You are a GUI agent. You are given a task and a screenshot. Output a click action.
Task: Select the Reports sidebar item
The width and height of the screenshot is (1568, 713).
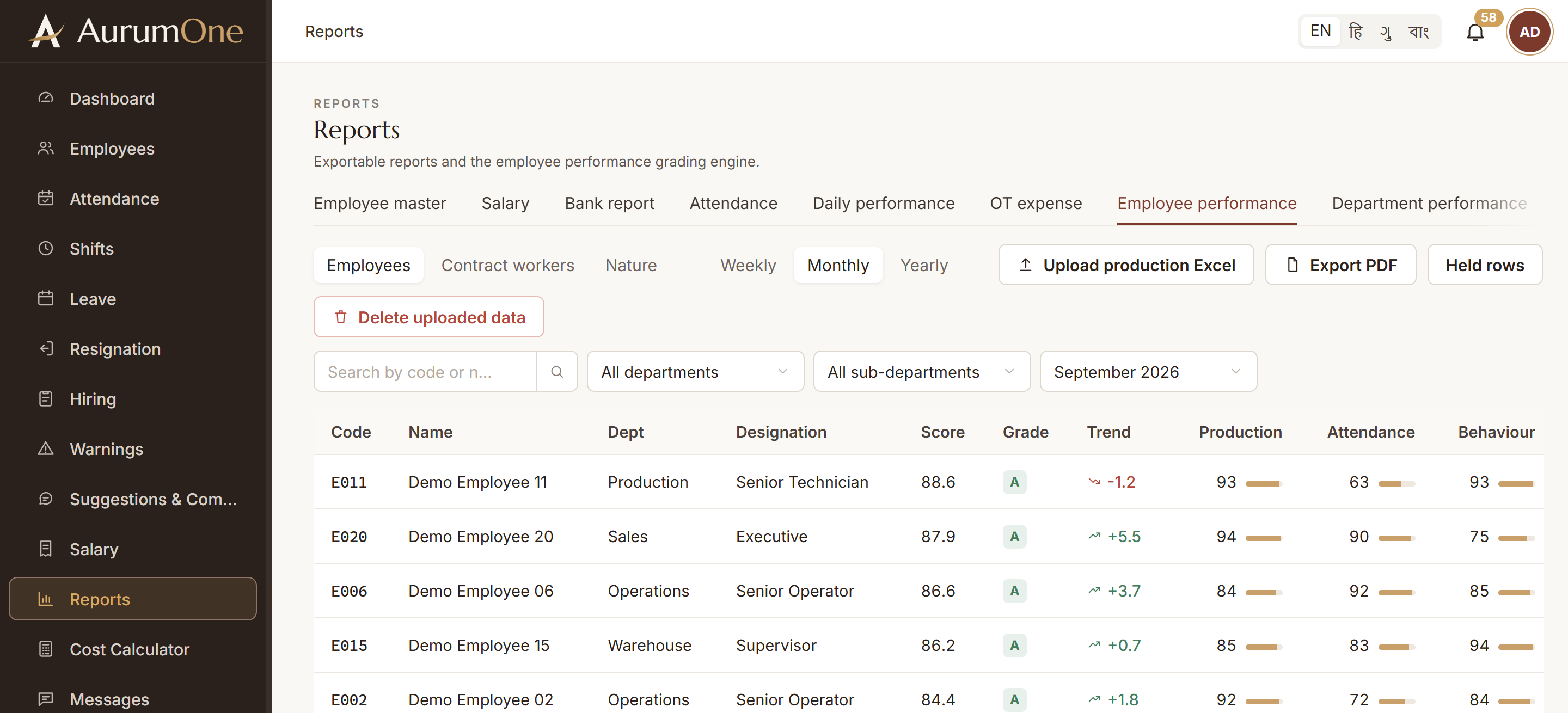pyautogui.click(x=133, y=599)
